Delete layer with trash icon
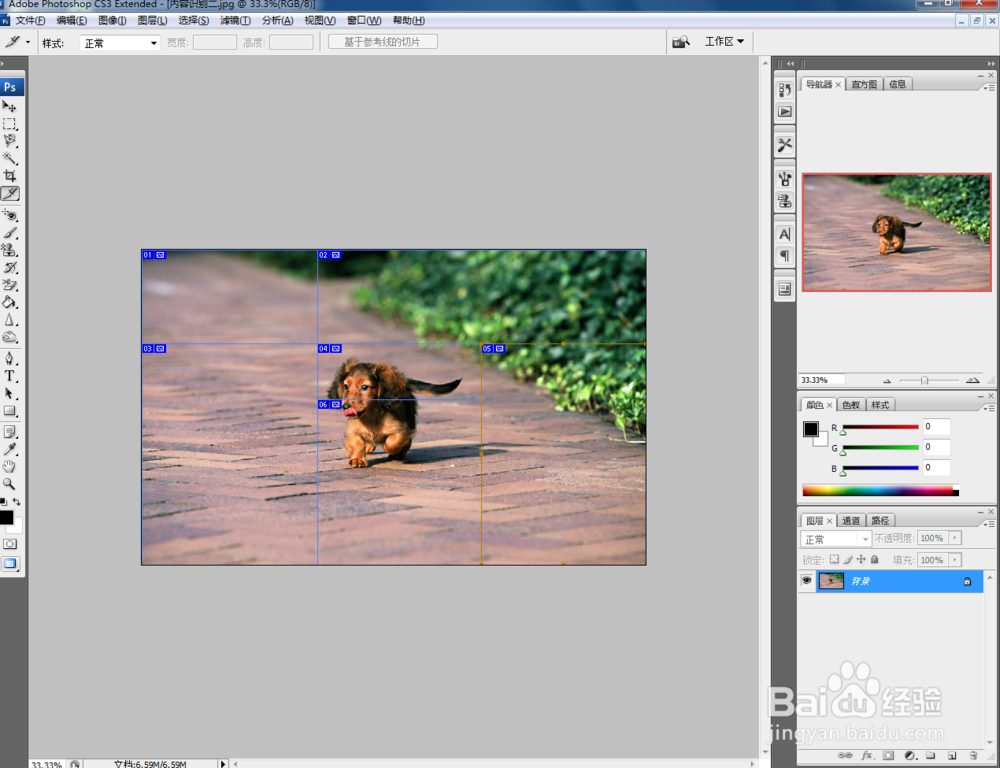 [973, 755]
